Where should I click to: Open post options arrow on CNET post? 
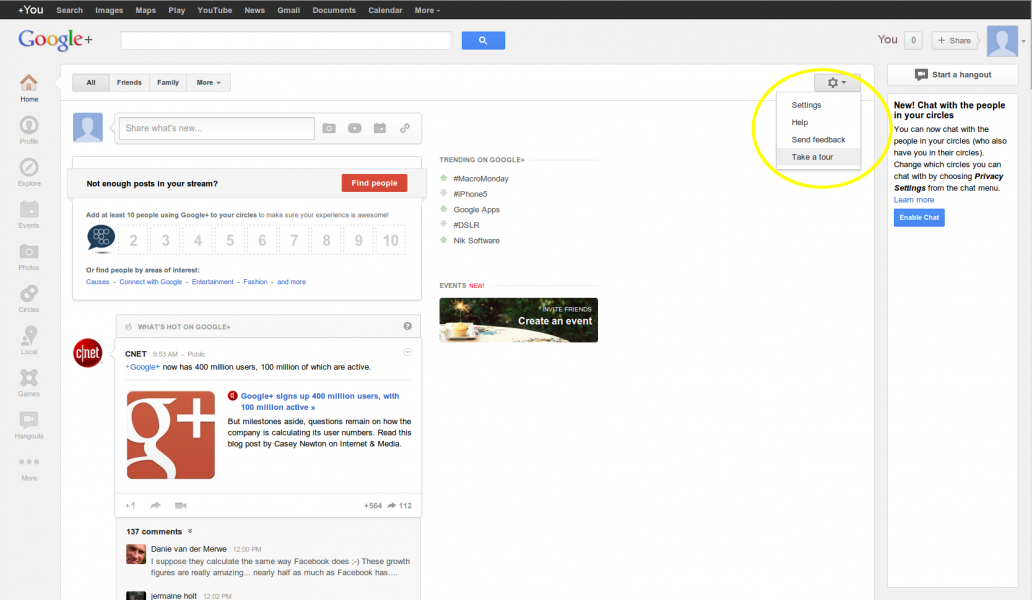coord(407,352)
